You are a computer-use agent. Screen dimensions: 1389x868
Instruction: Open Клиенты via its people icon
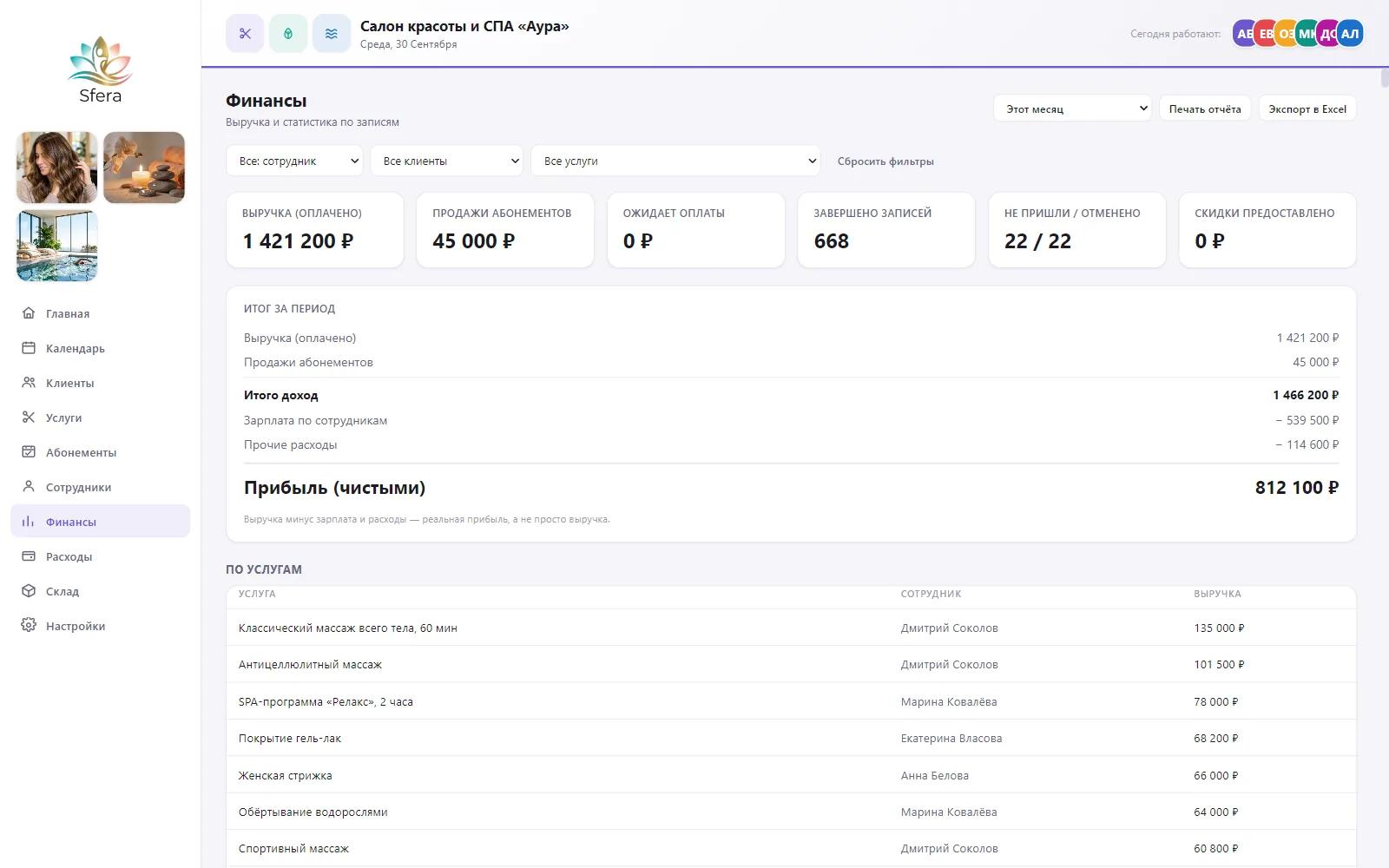tap(29, 383)
